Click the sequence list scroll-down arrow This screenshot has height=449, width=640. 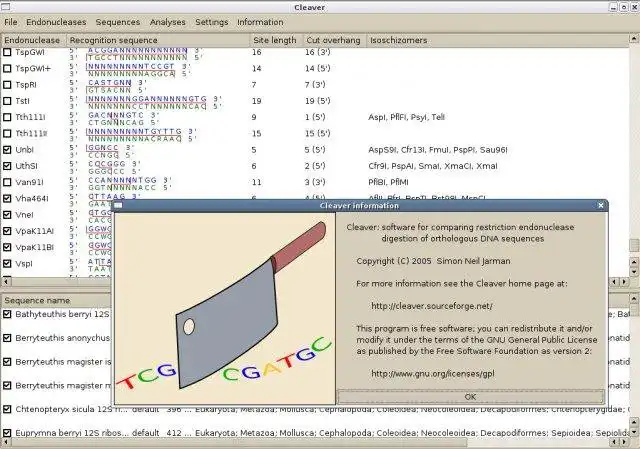pos(634,432)
